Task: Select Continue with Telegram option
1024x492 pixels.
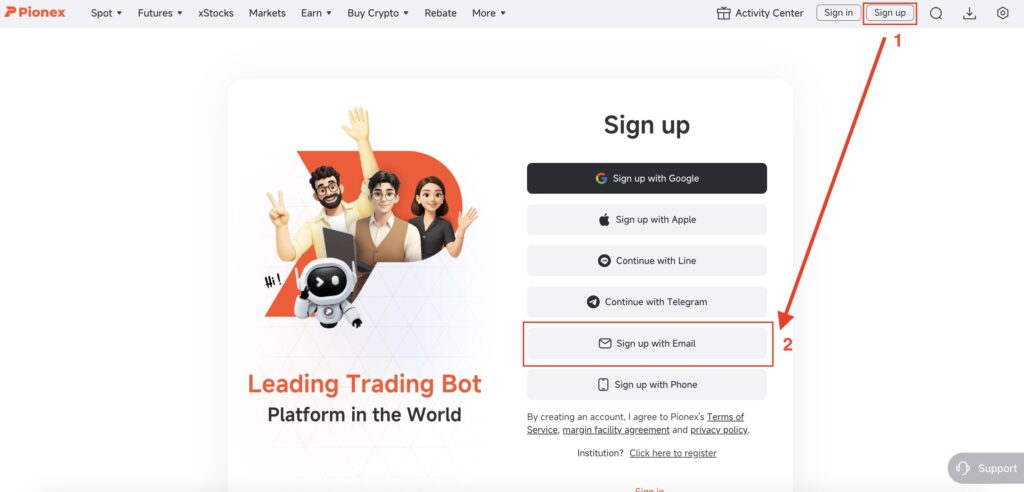Action: (647, 302)
